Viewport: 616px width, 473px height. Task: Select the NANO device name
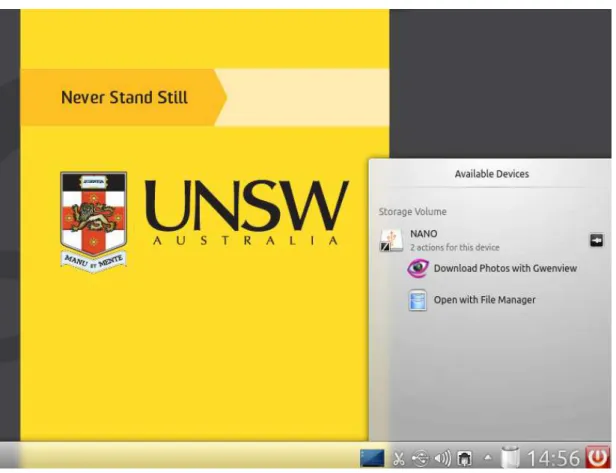click(x=424, y=234)
